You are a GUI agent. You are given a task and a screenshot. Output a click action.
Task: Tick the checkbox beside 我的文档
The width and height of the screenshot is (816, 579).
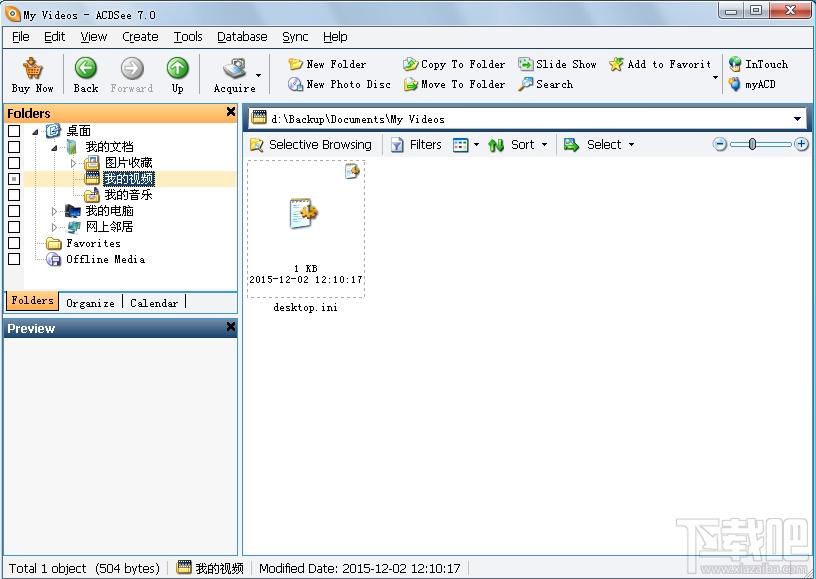tap(14, 147)
